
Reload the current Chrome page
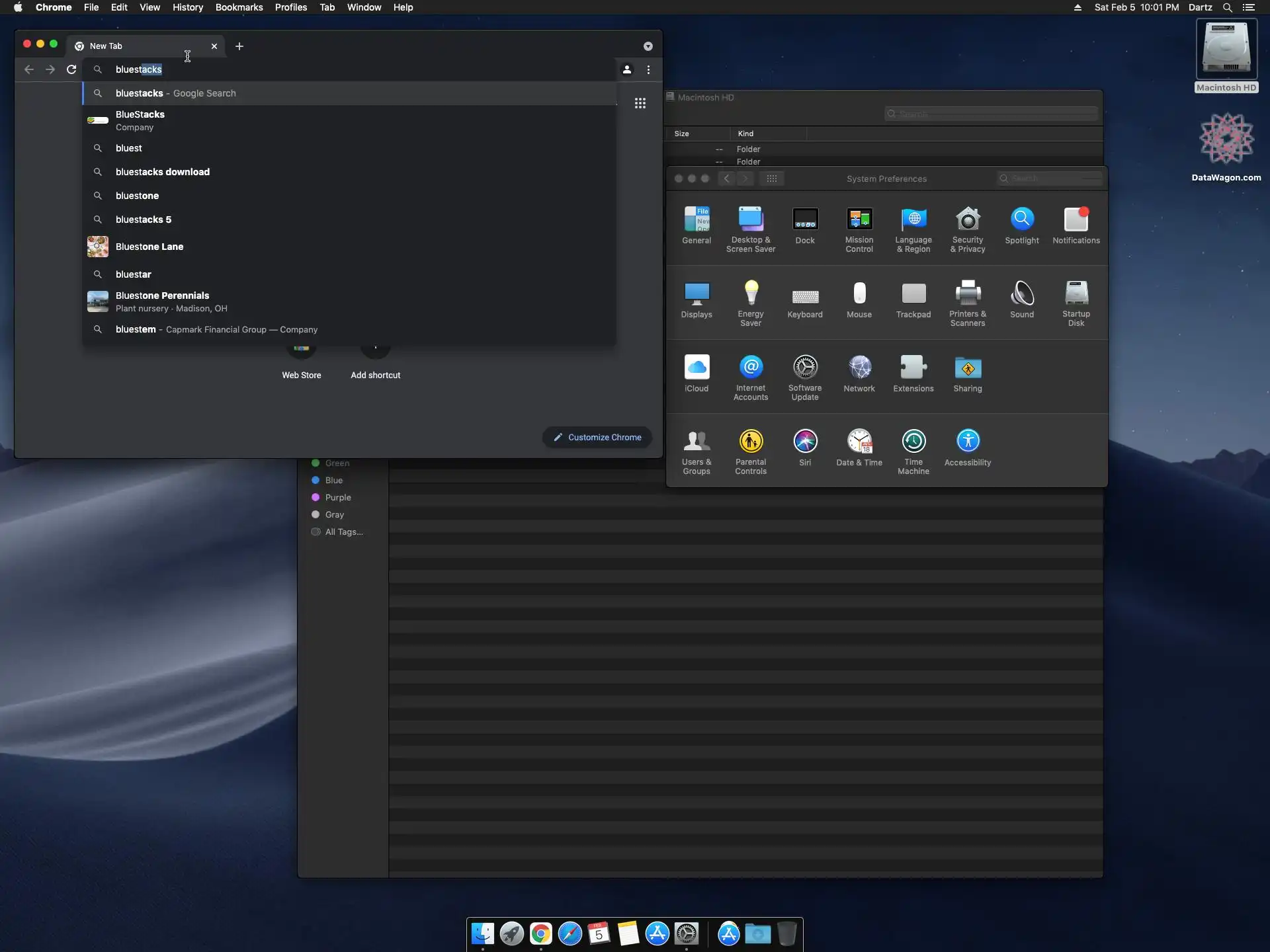[x=71, y=69]
